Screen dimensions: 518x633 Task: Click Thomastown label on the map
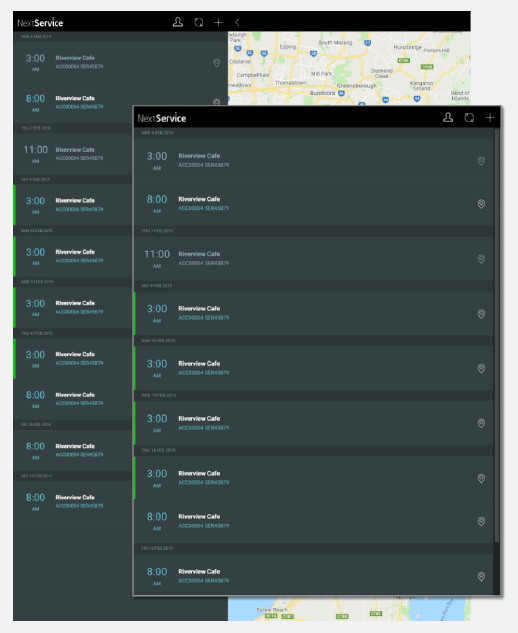(290, 82)
